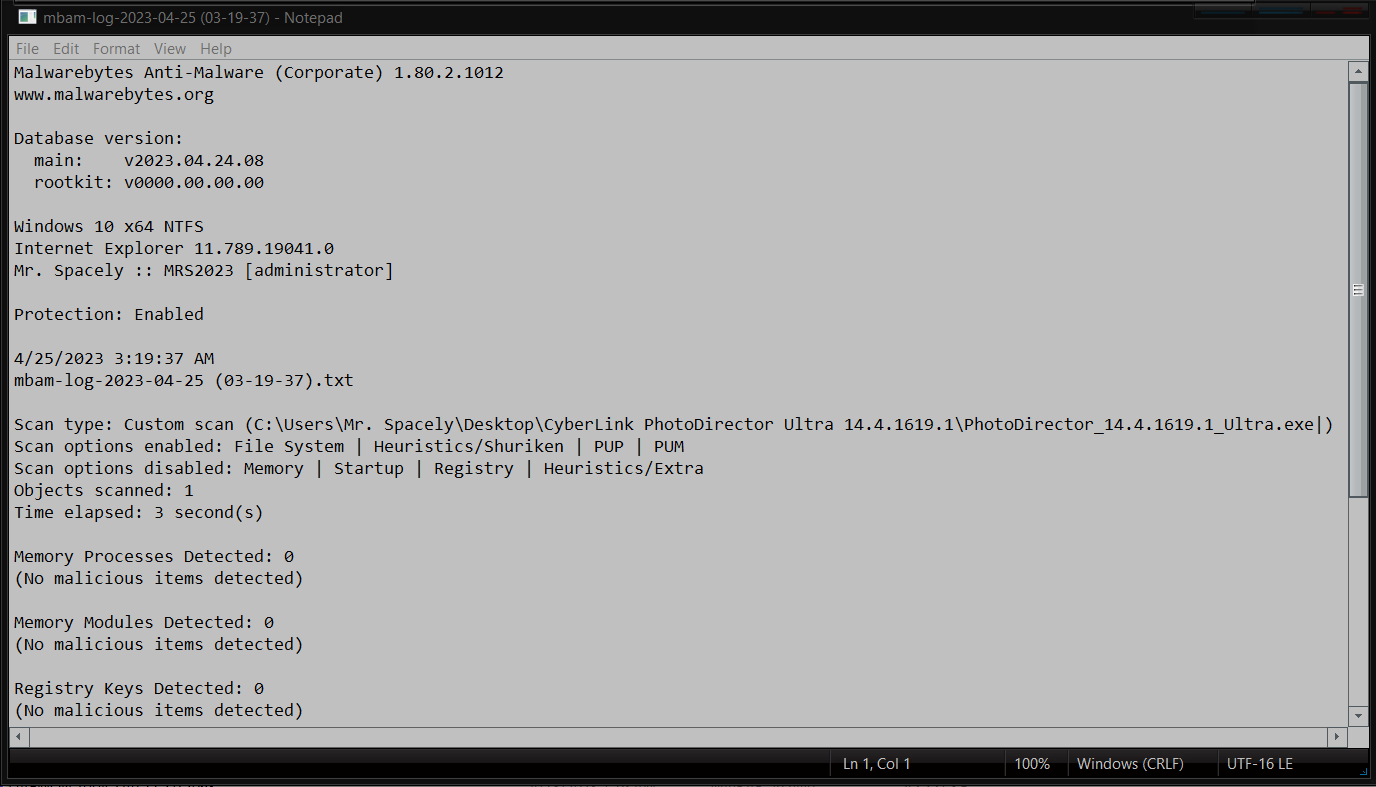Open the View menu

click(x=170, y=48)
